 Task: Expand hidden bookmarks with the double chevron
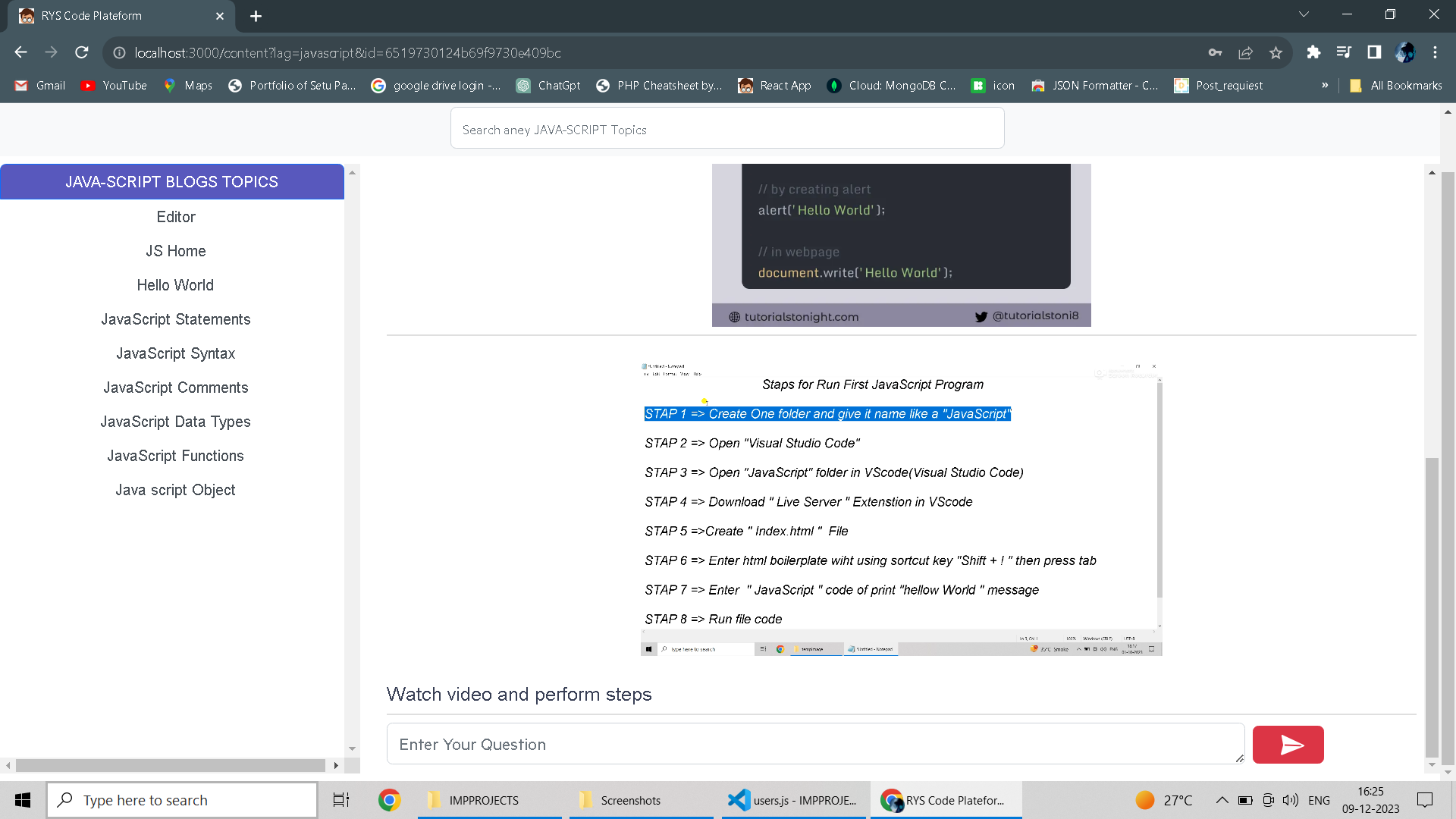click(1325, 86)
